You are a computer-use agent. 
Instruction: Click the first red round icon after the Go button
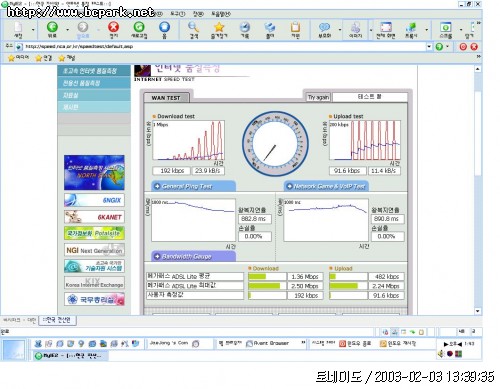(463, 47)
